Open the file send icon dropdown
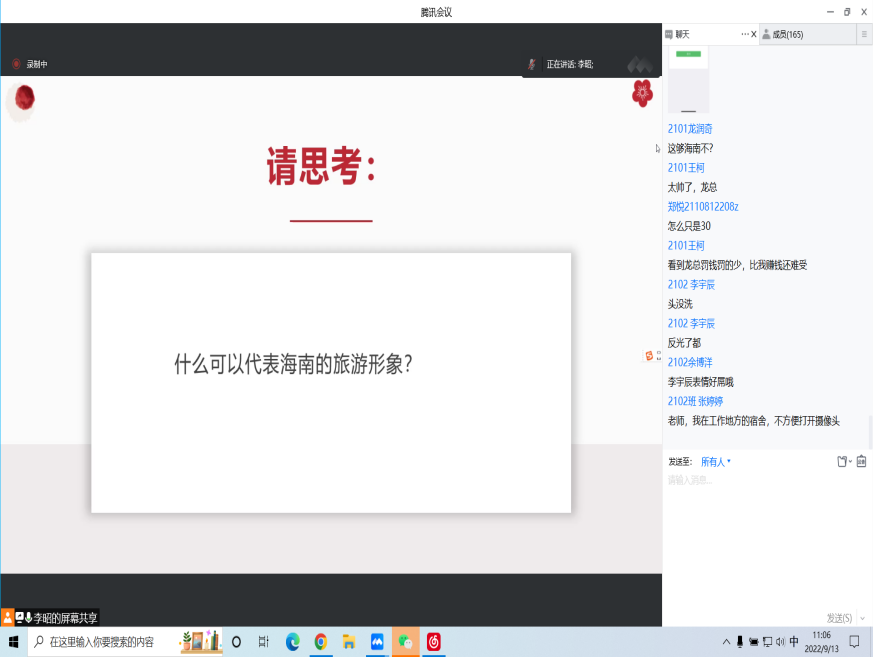 pos(843,461)
